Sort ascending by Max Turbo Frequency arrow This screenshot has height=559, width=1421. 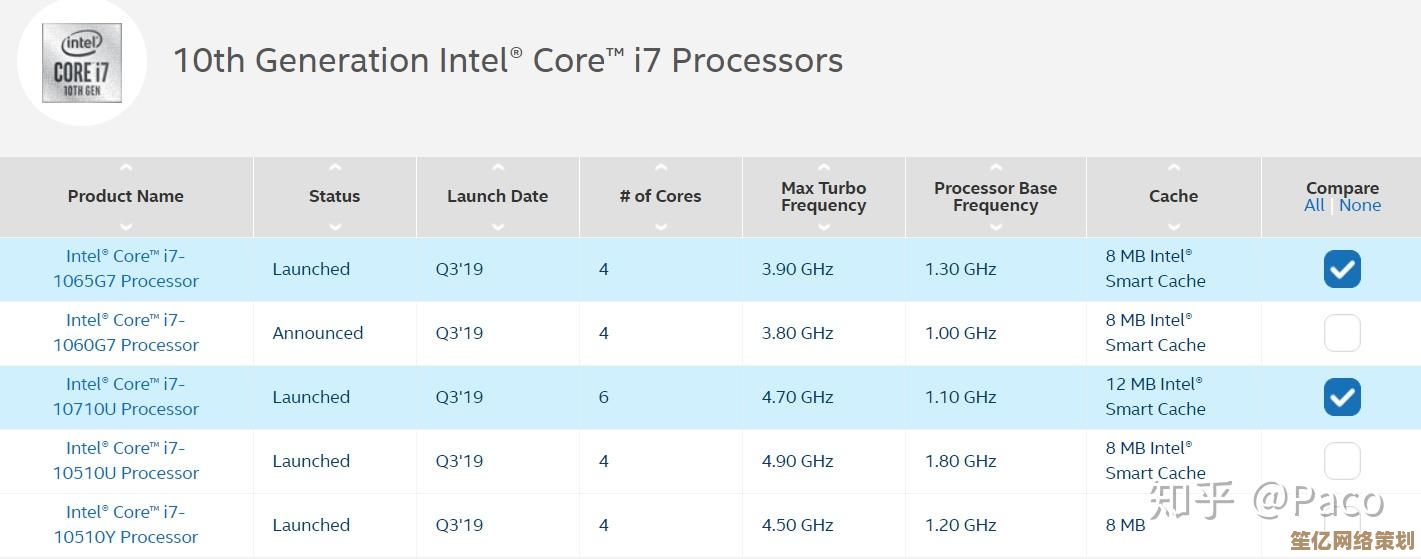coord(824,168)
